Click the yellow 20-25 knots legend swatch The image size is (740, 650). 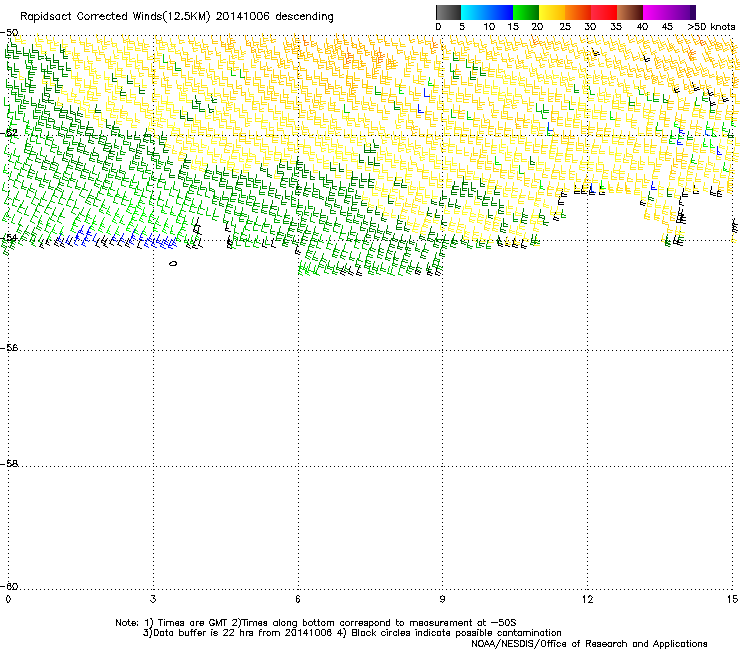(x=552, y=12)
